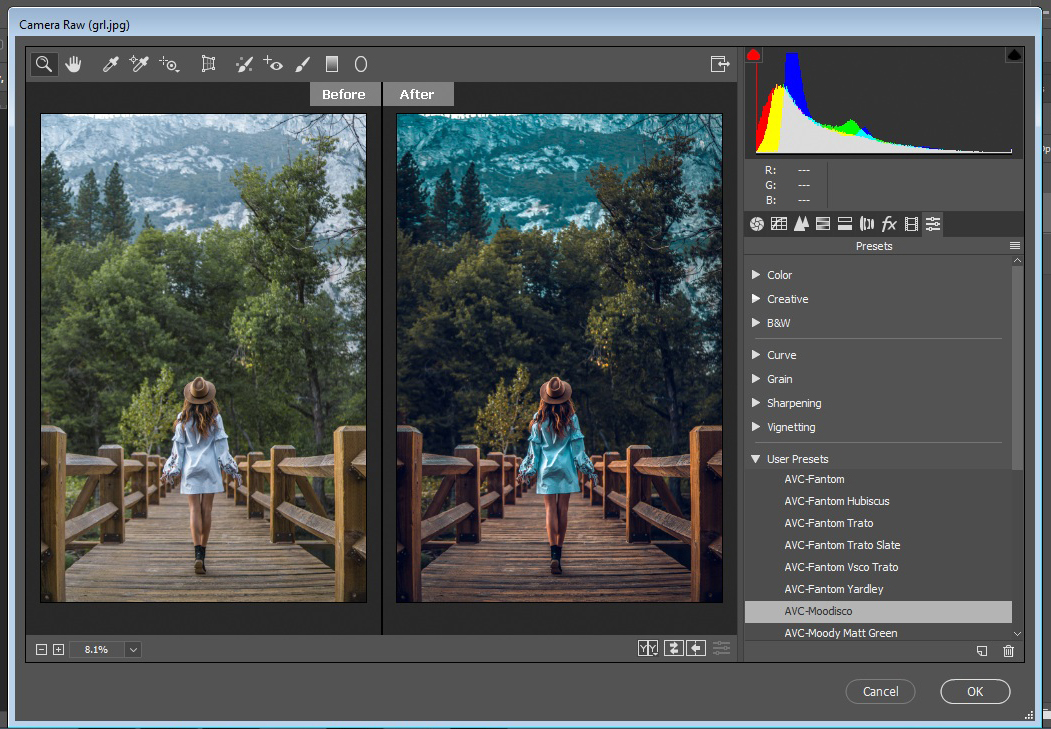This screenshot has height=729, width=1051.
Task: Open the HSL Adjustments panel tab
Action: (823, 224)
